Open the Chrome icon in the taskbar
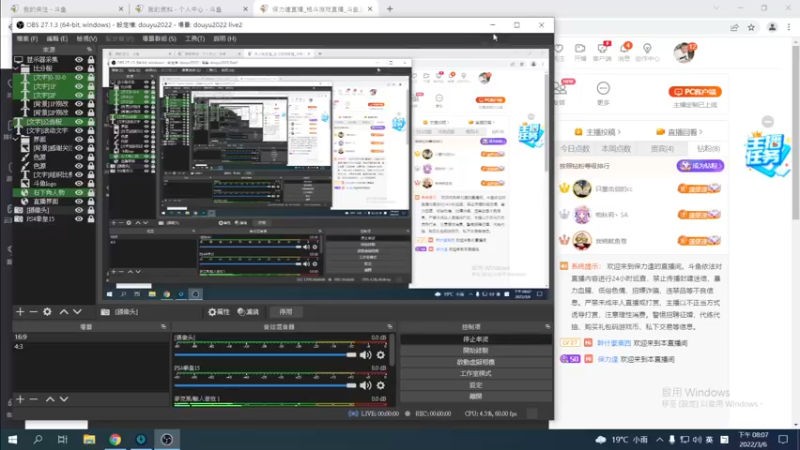The width and height of the screenshot is (800, 450). pyautogui.click(x=115, y=439)
